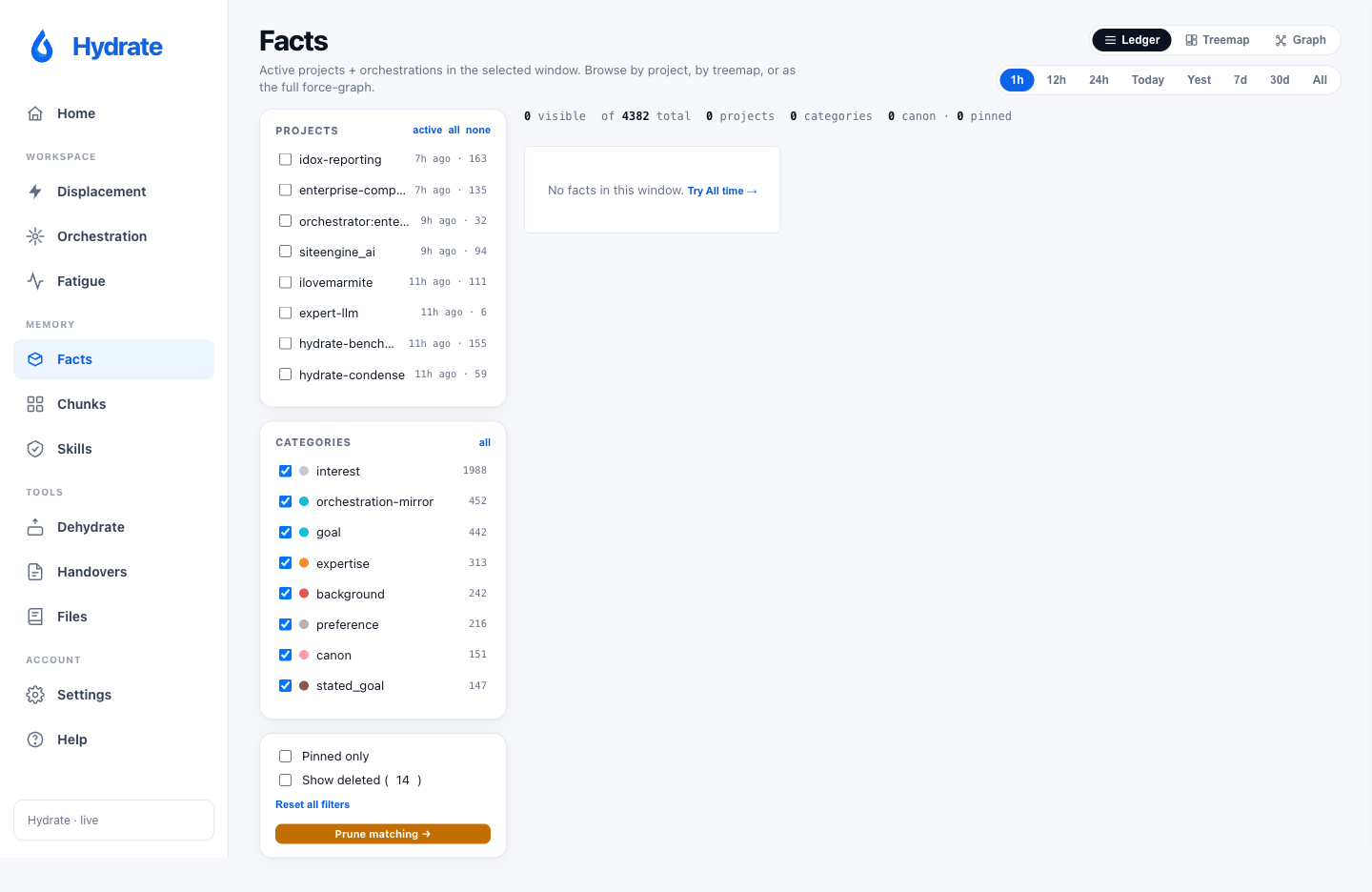Click the Files page icon
Viewport: 1372px width, 892px height.
pos(35,617)
